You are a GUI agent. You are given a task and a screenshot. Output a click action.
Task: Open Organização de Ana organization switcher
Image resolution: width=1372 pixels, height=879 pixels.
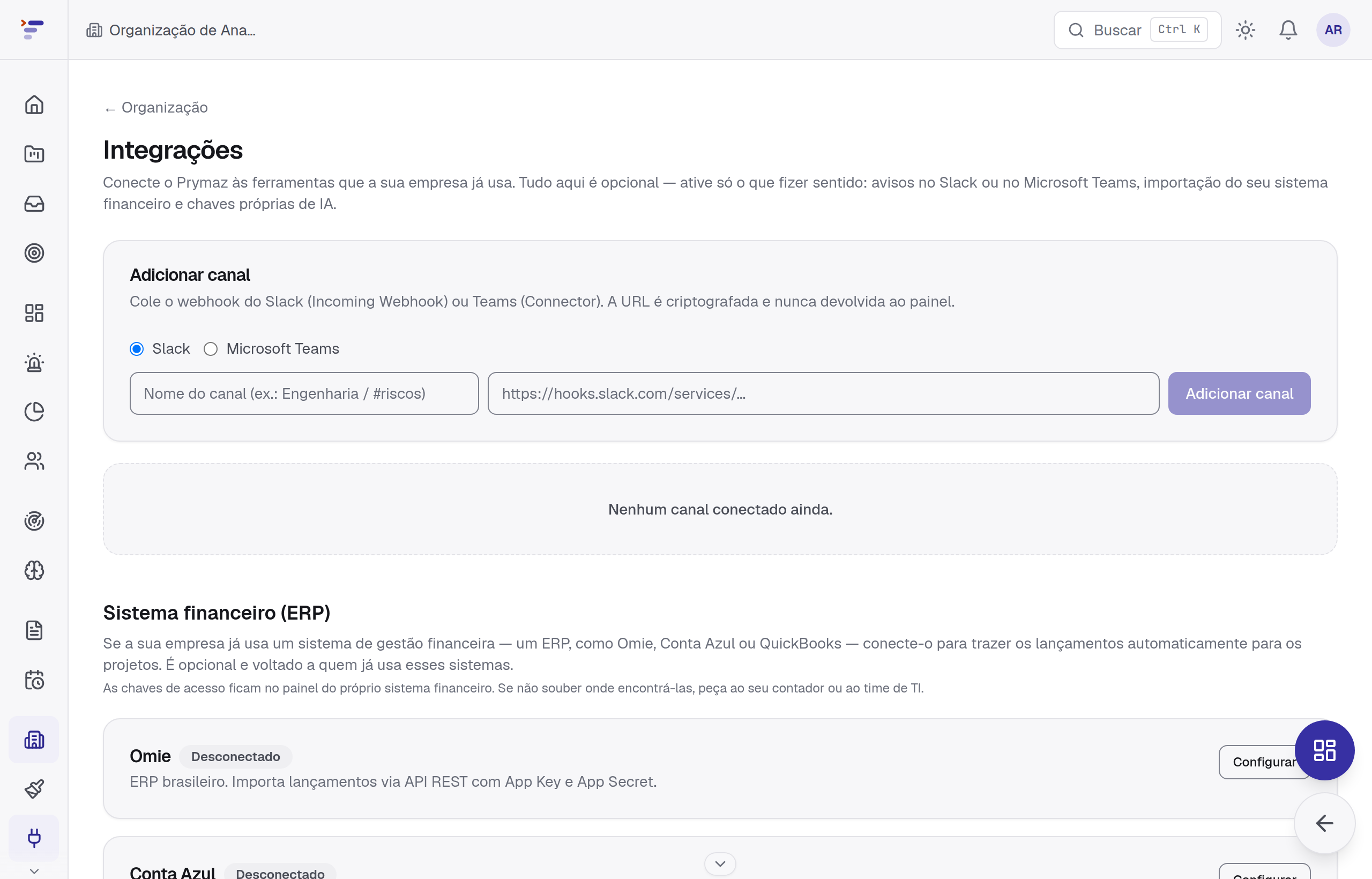(170, 29)
